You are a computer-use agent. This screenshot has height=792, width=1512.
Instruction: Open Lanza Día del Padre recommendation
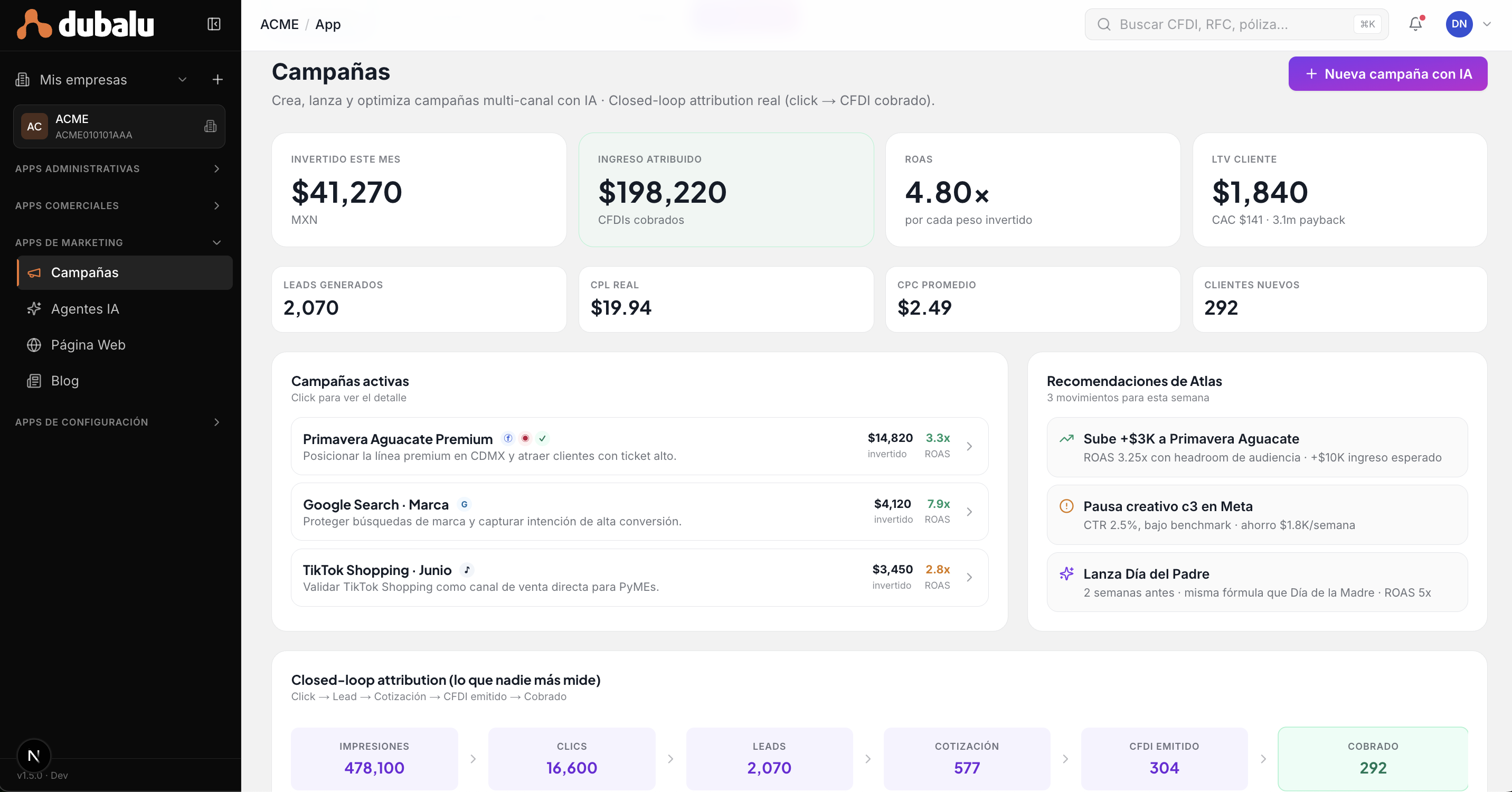click(x=1256, y=582)
